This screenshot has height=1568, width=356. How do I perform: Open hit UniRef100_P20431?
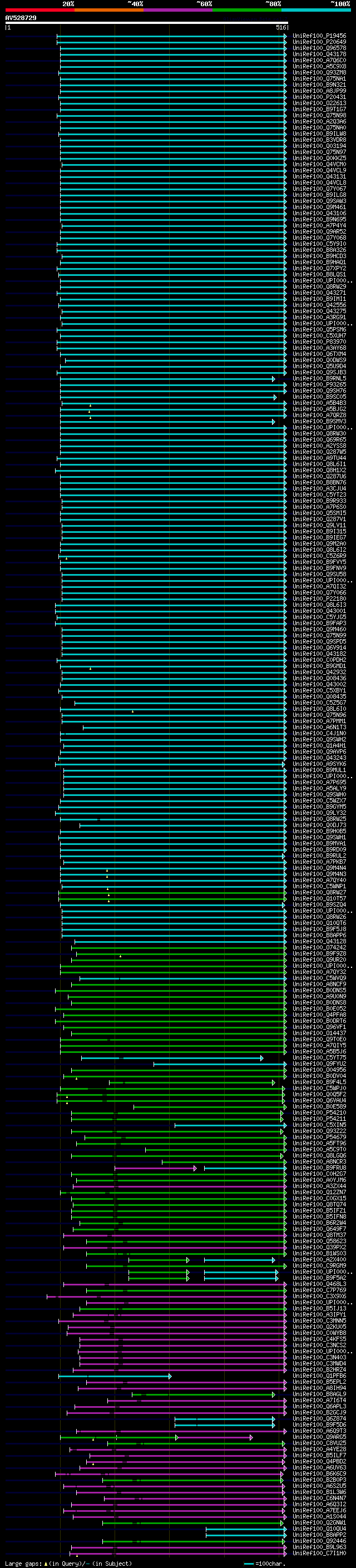coord(319,97)
